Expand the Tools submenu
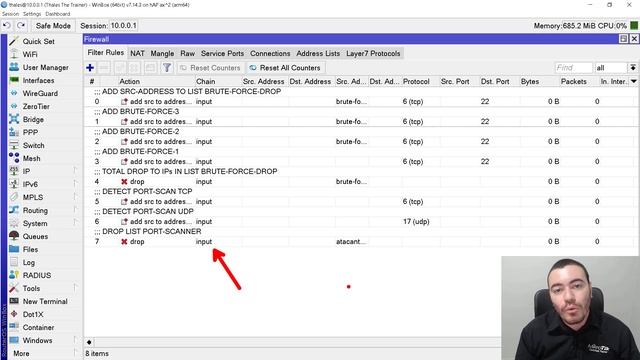The height and width of the screenshot is (360, 640). click(x=76, y=287)
